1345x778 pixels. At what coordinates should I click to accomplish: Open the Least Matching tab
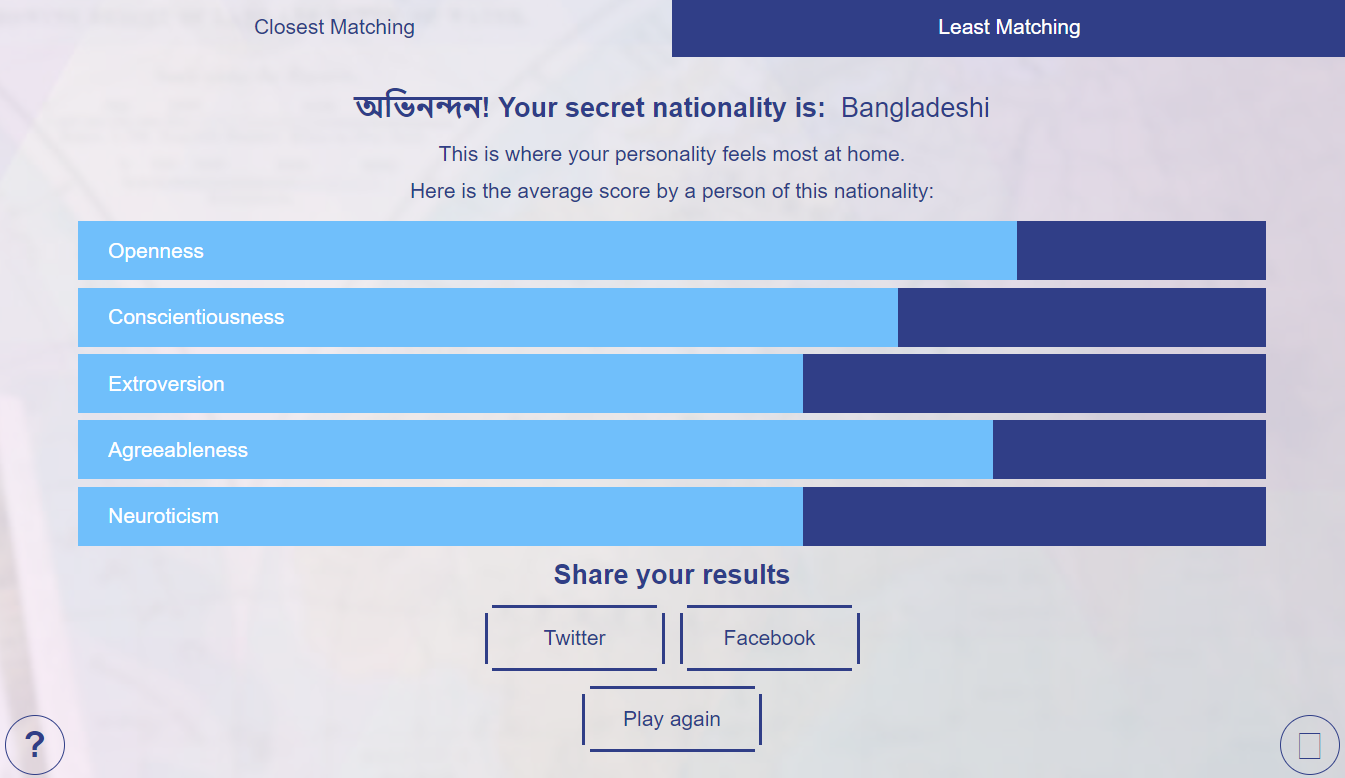click(1008, 28)
